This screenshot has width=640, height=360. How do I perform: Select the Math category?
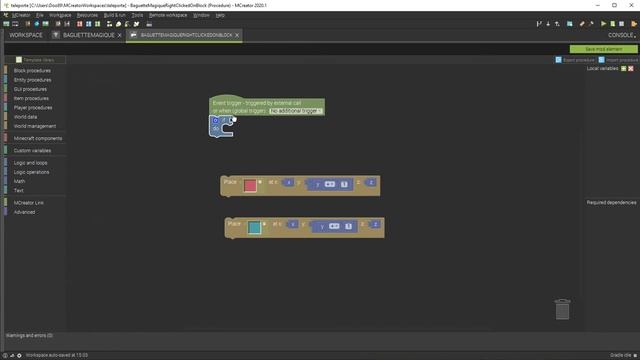(x=19, y=181)
